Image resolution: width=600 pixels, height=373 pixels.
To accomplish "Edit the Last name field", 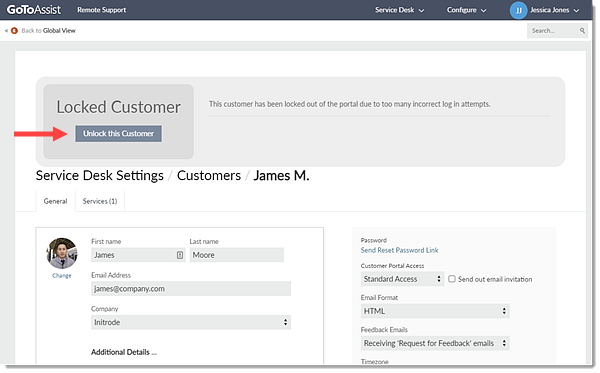I will [237, 255].
